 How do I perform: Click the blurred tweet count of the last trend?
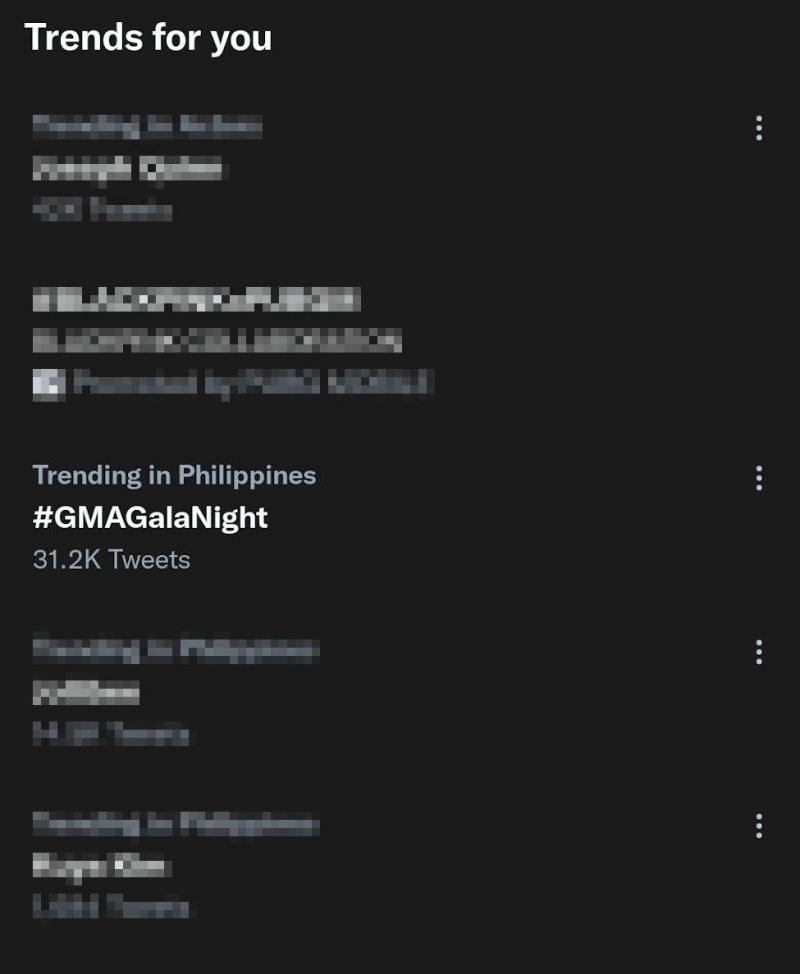point(110,908)
